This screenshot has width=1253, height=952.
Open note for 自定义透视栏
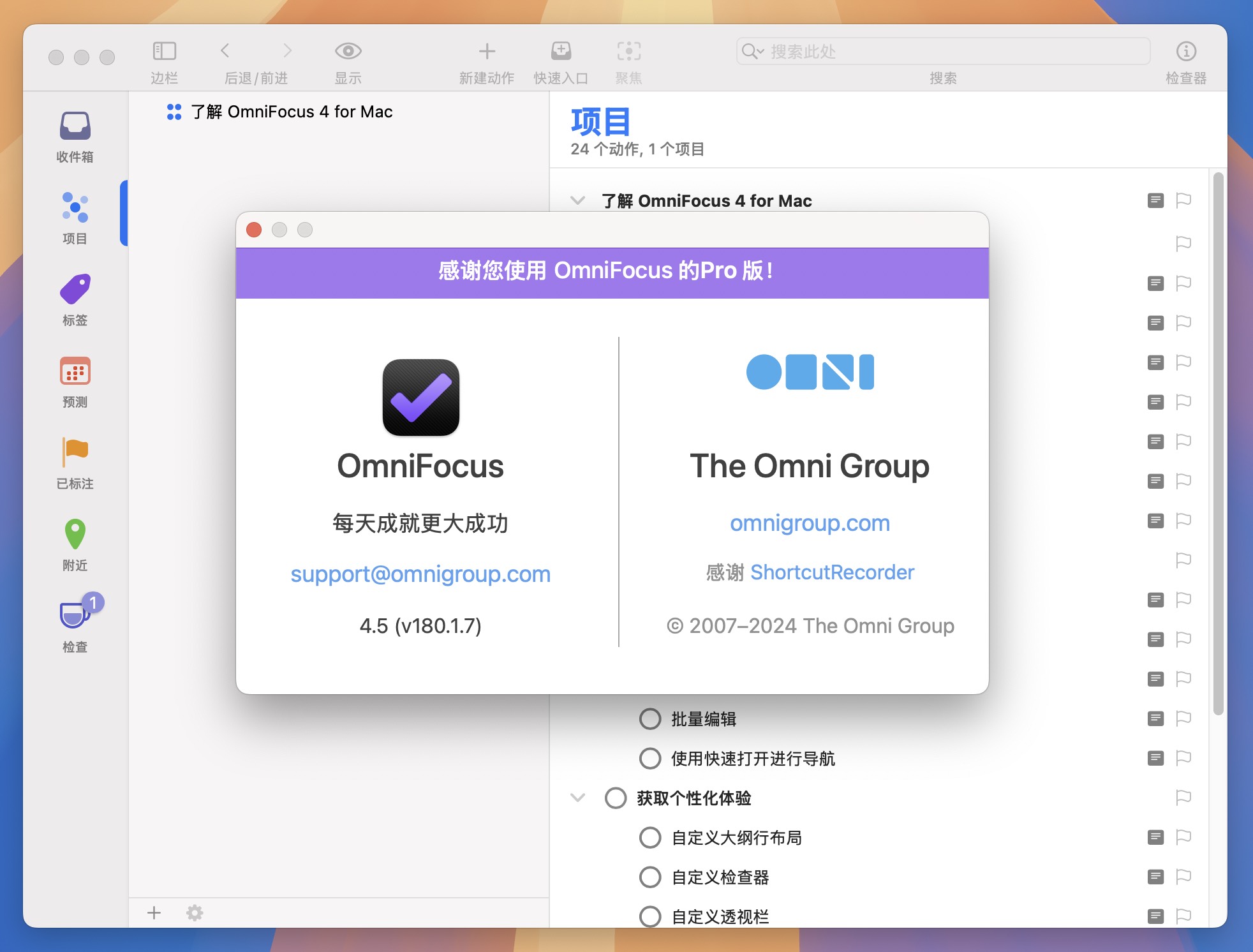[x=1155, y=917]
